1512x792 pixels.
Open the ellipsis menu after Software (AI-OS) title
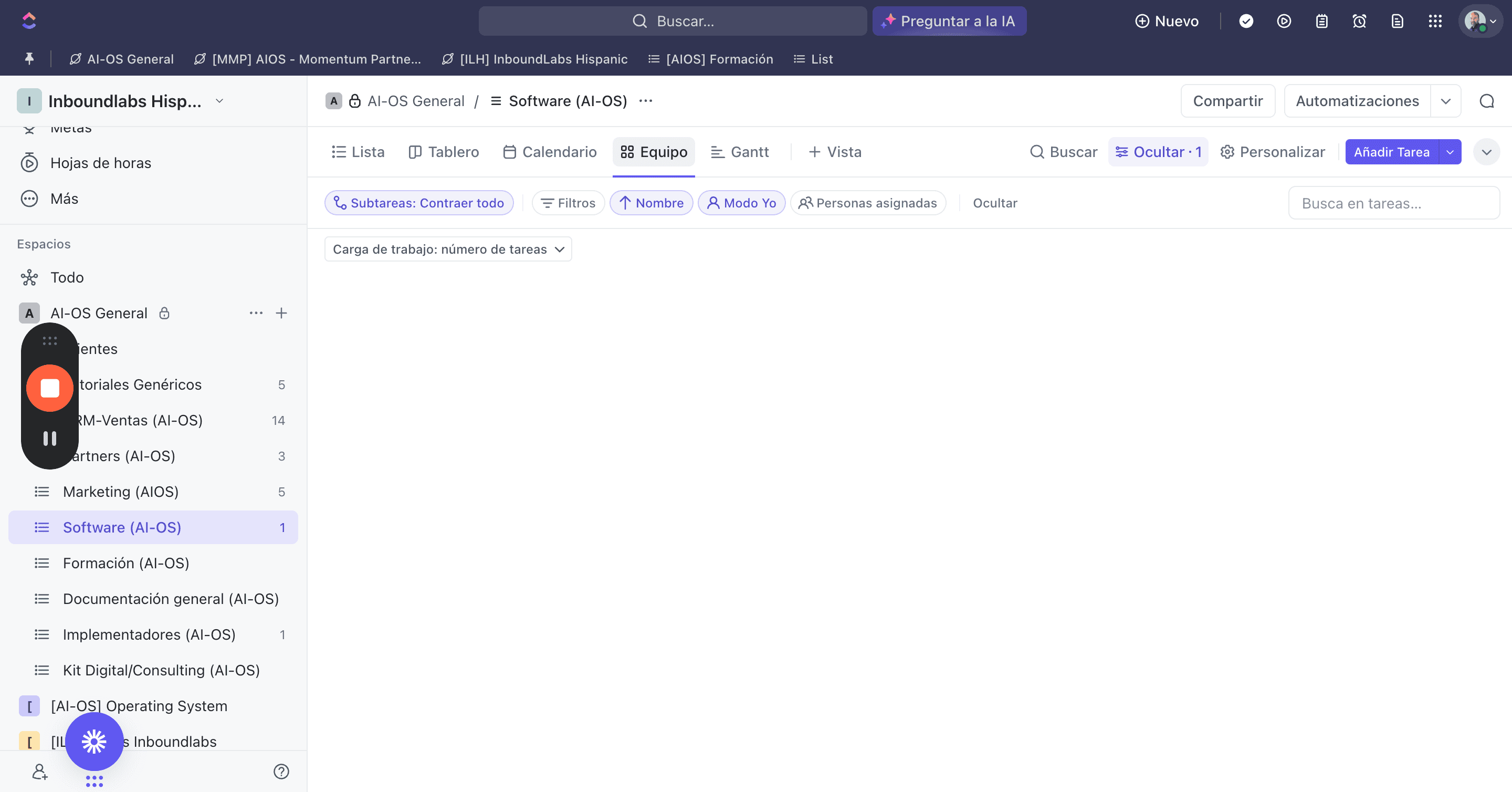pyautogui.click(x=646, y=101)
